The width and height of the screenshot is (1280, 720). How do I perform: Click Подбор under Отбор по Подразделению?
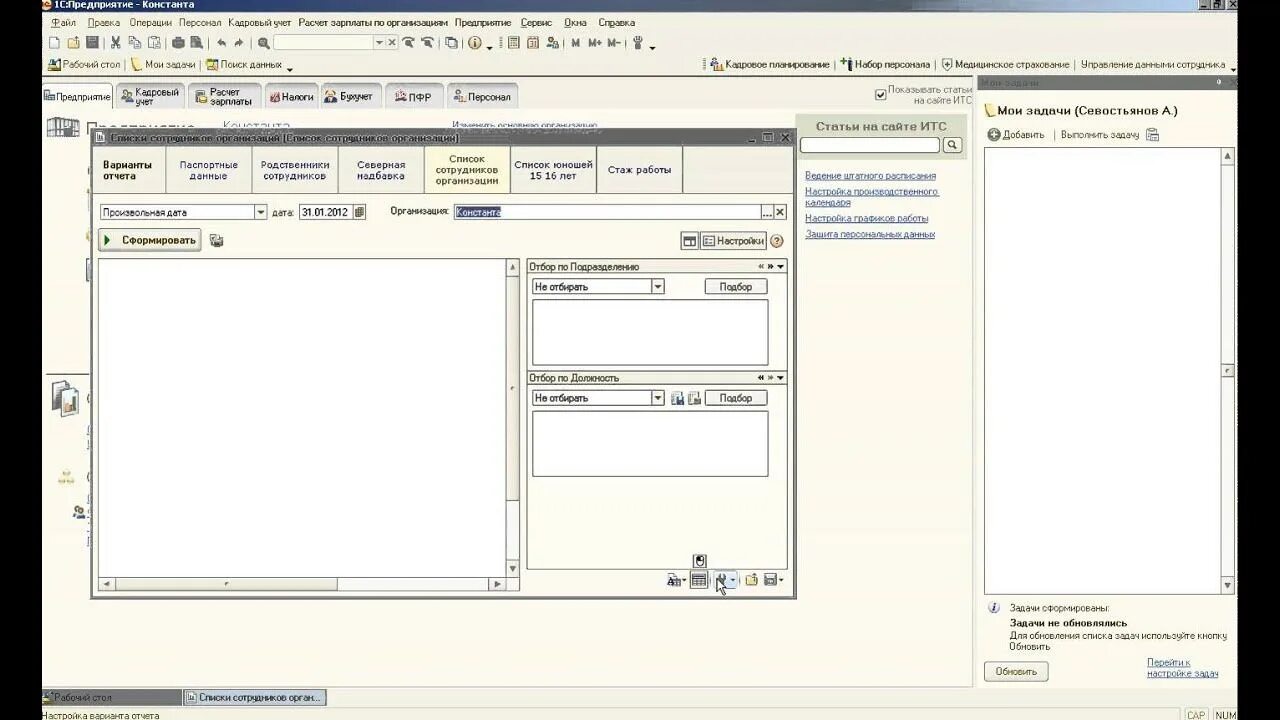tap(736, 287)
